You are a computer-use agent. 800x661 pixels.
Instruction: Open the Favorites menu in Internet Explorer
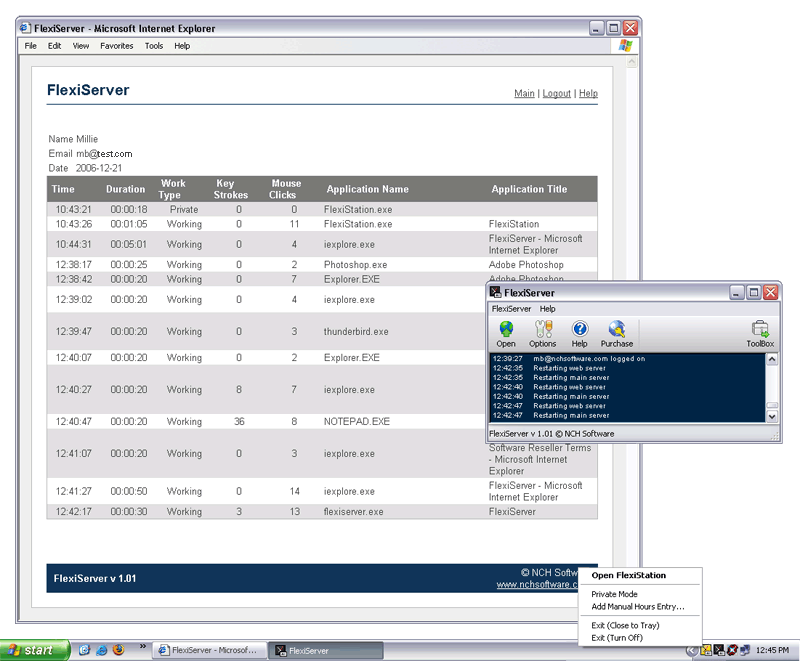[116, 46]
